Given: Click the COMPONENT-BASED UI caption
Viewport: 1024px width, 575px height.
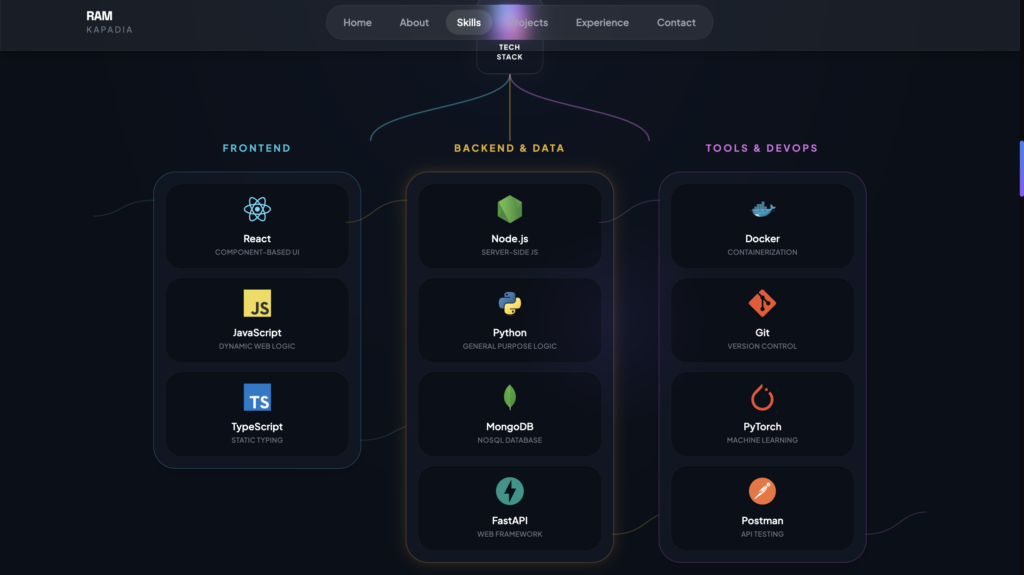Looking at the screenshot, I should (257, 252).
